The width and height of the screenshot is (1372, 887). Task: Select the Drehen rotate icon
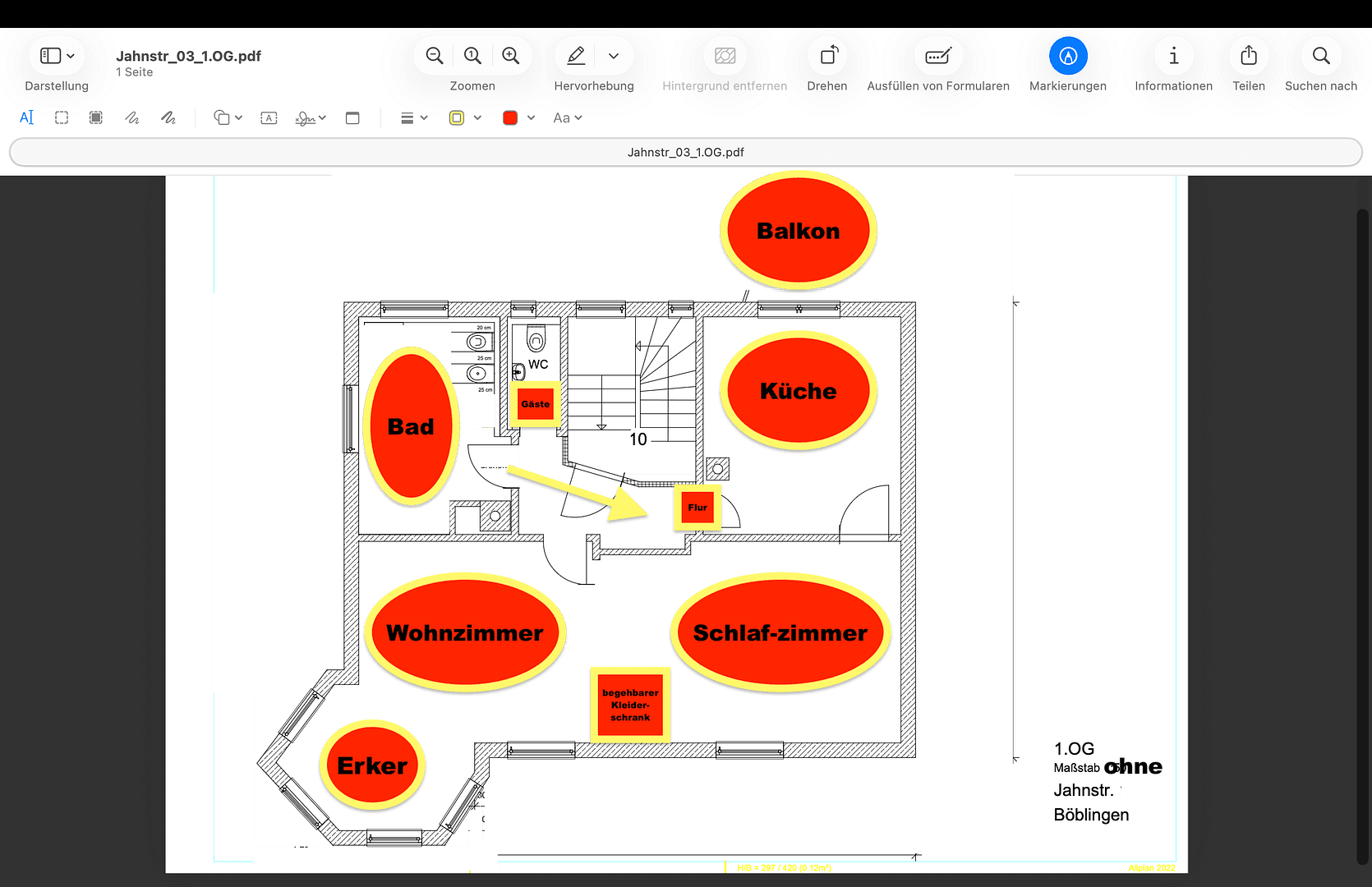pos(827,56)
